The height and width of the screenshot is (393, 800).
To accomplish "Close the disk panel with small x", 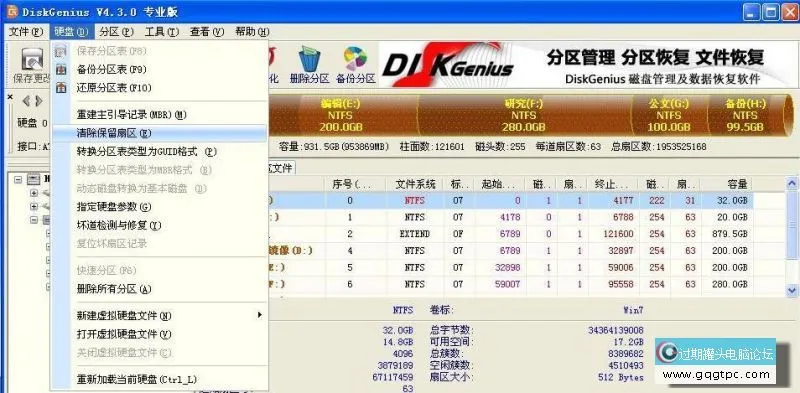I will point(10,97).
